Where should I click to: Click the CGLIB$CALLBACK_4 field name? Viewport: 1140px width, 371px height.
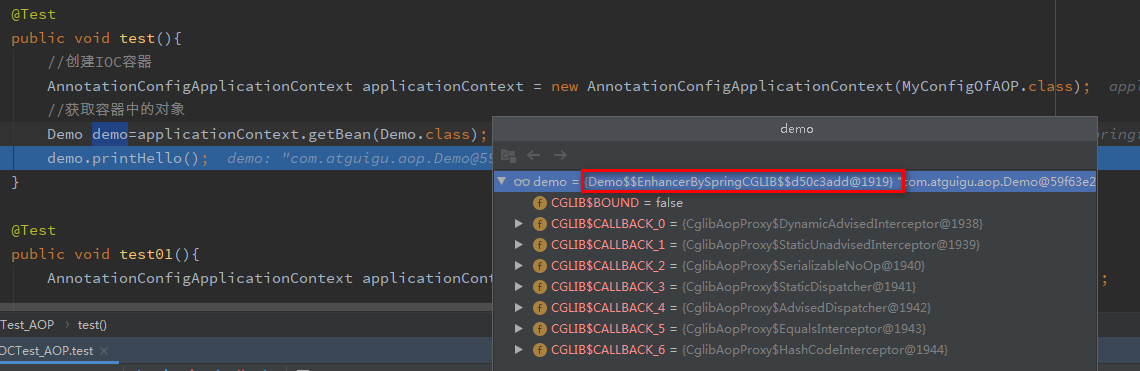[609, 308]
